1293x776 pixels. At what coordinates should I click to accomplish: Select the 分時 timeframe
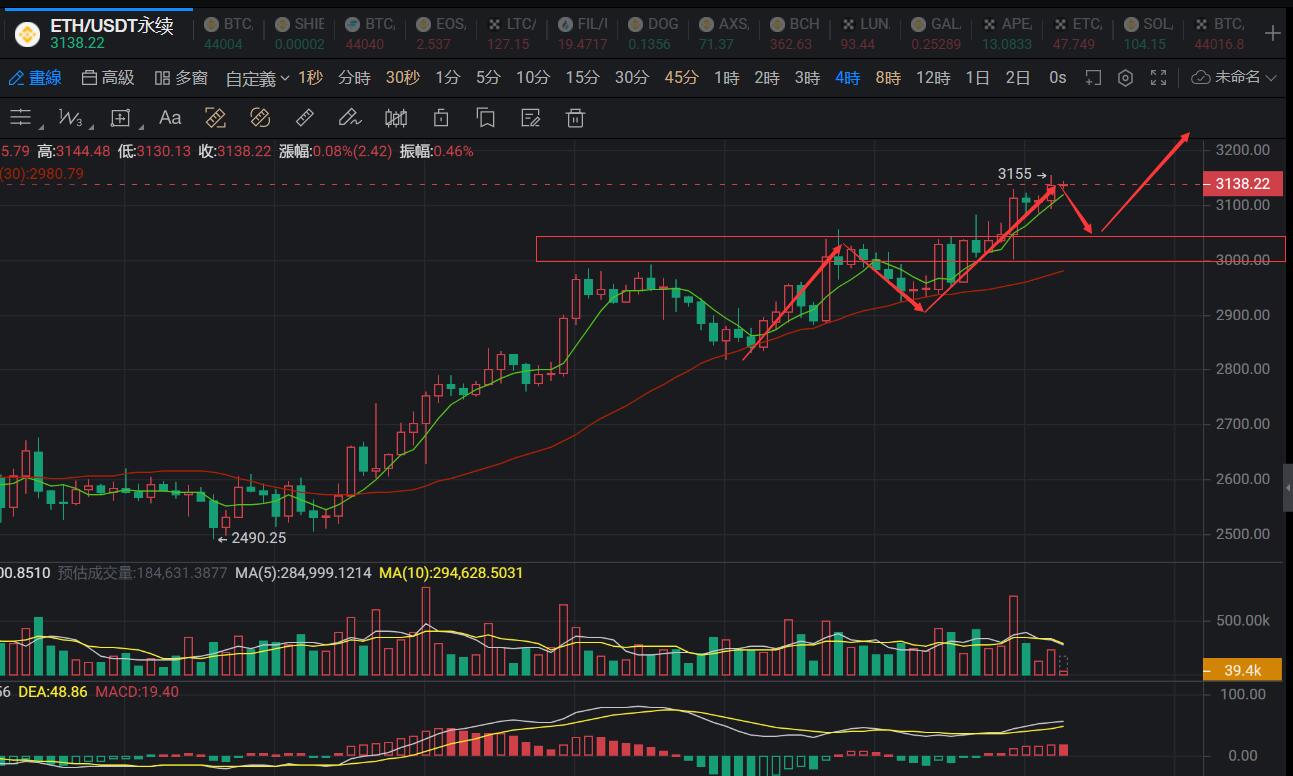[x=354, y=78]
